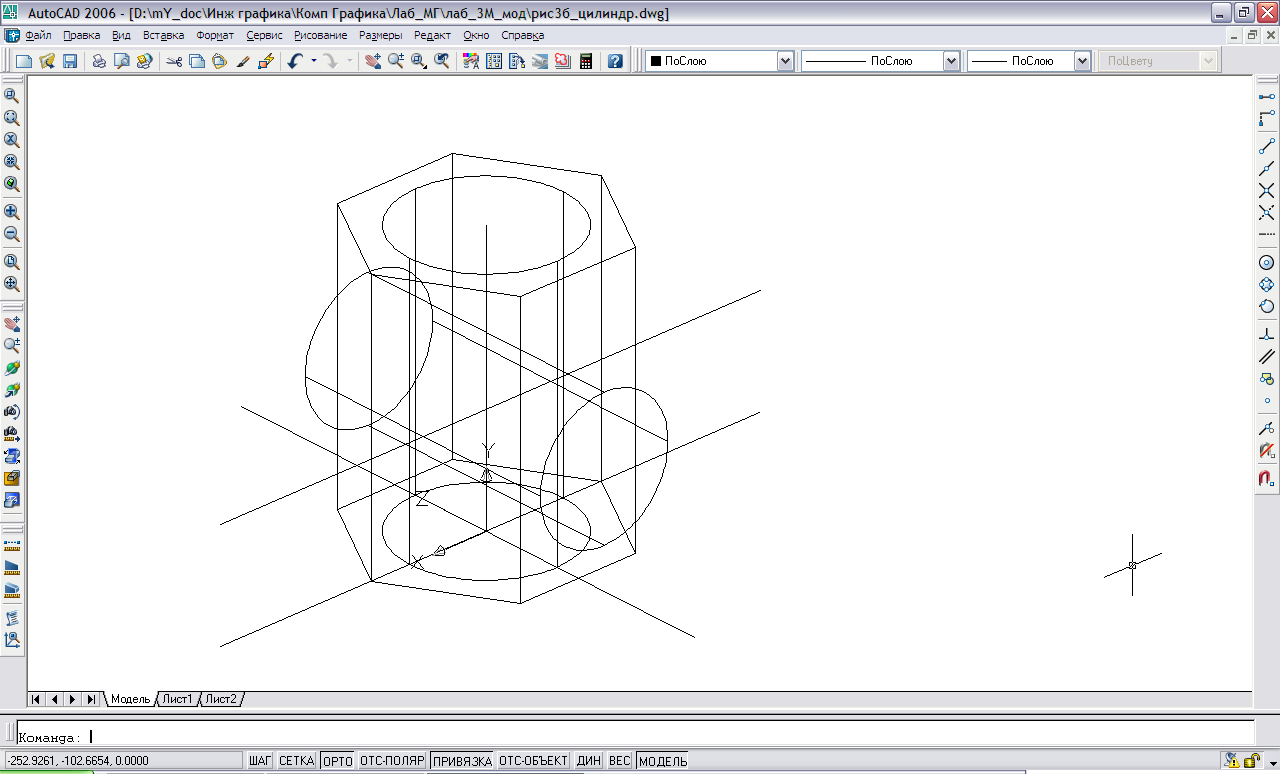This screenshot has width=1280, height=774.
Task: Toggle the ШАГ snap mode button
Action: pyautogui.click(x=260, y=761)
